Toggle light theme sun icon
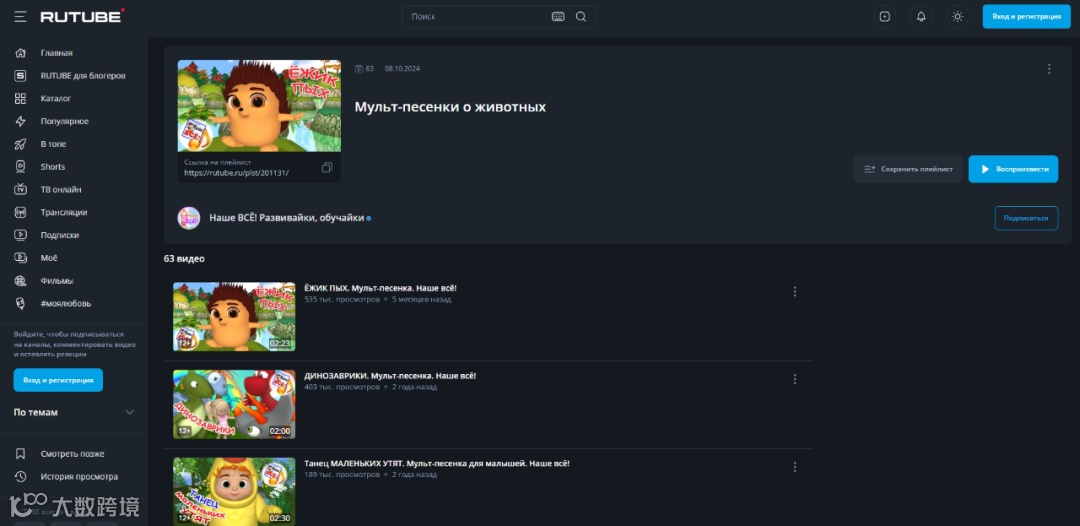1080x526 pixels. point(957,17)
